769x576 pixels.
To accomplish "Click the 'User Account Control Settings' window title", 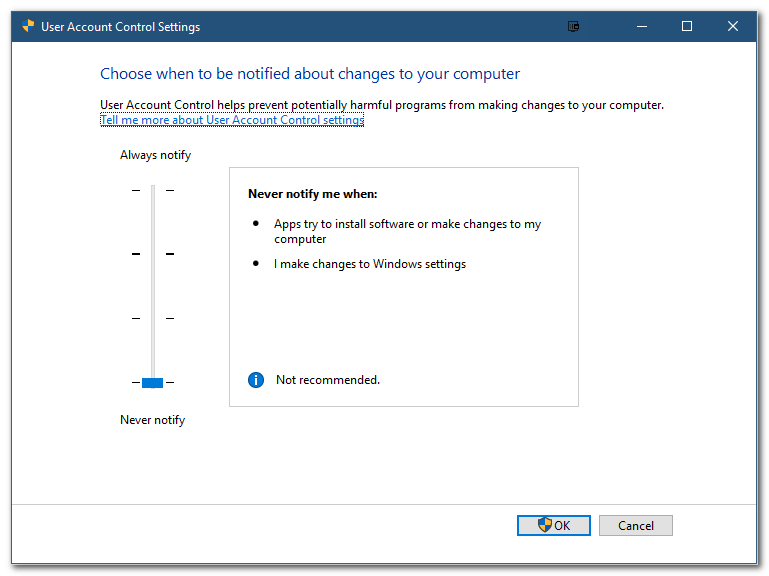I will click(121, 27).
